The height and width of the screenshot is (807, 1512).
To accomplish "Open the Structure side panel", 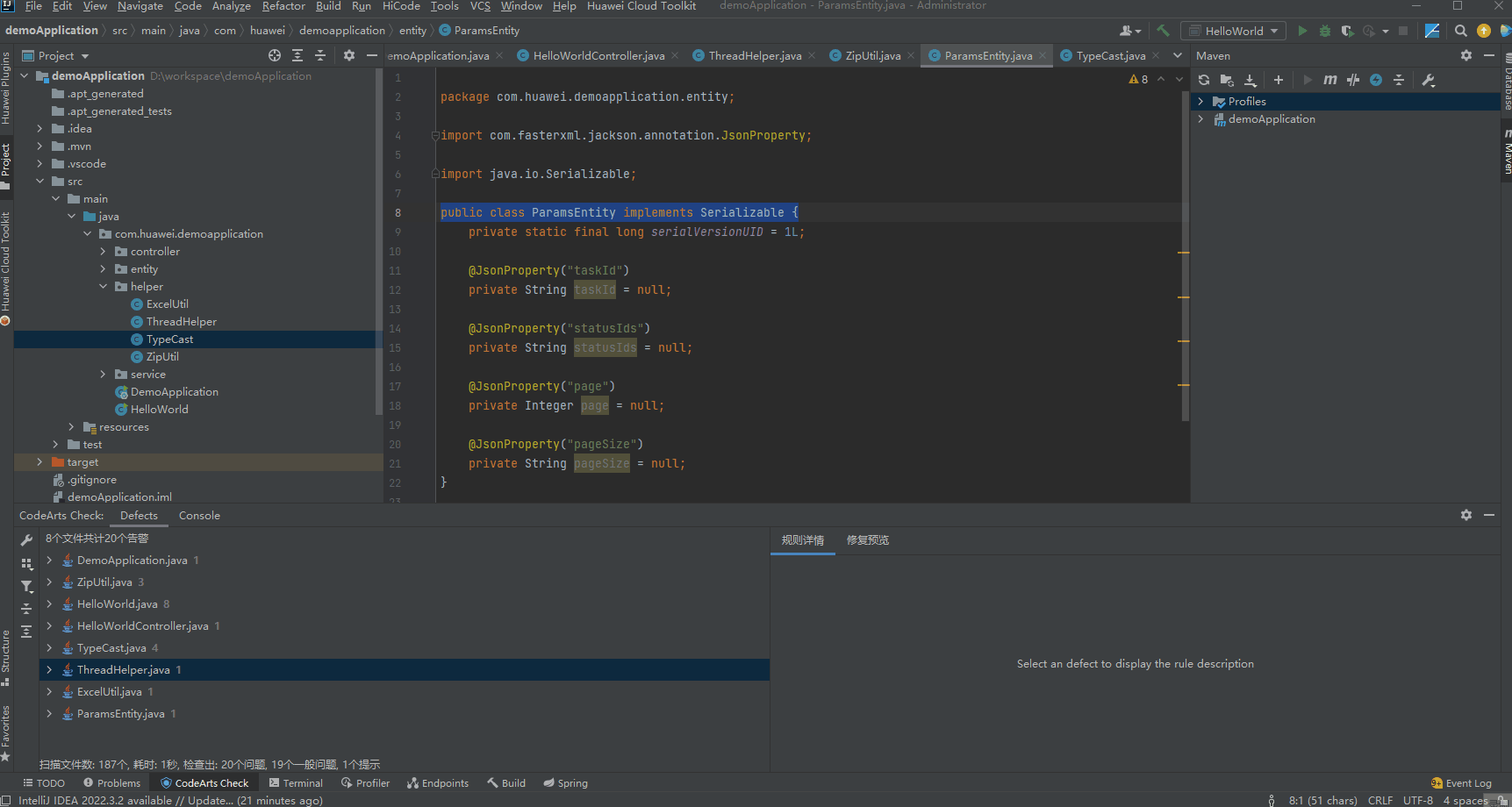I will (6, 657).
